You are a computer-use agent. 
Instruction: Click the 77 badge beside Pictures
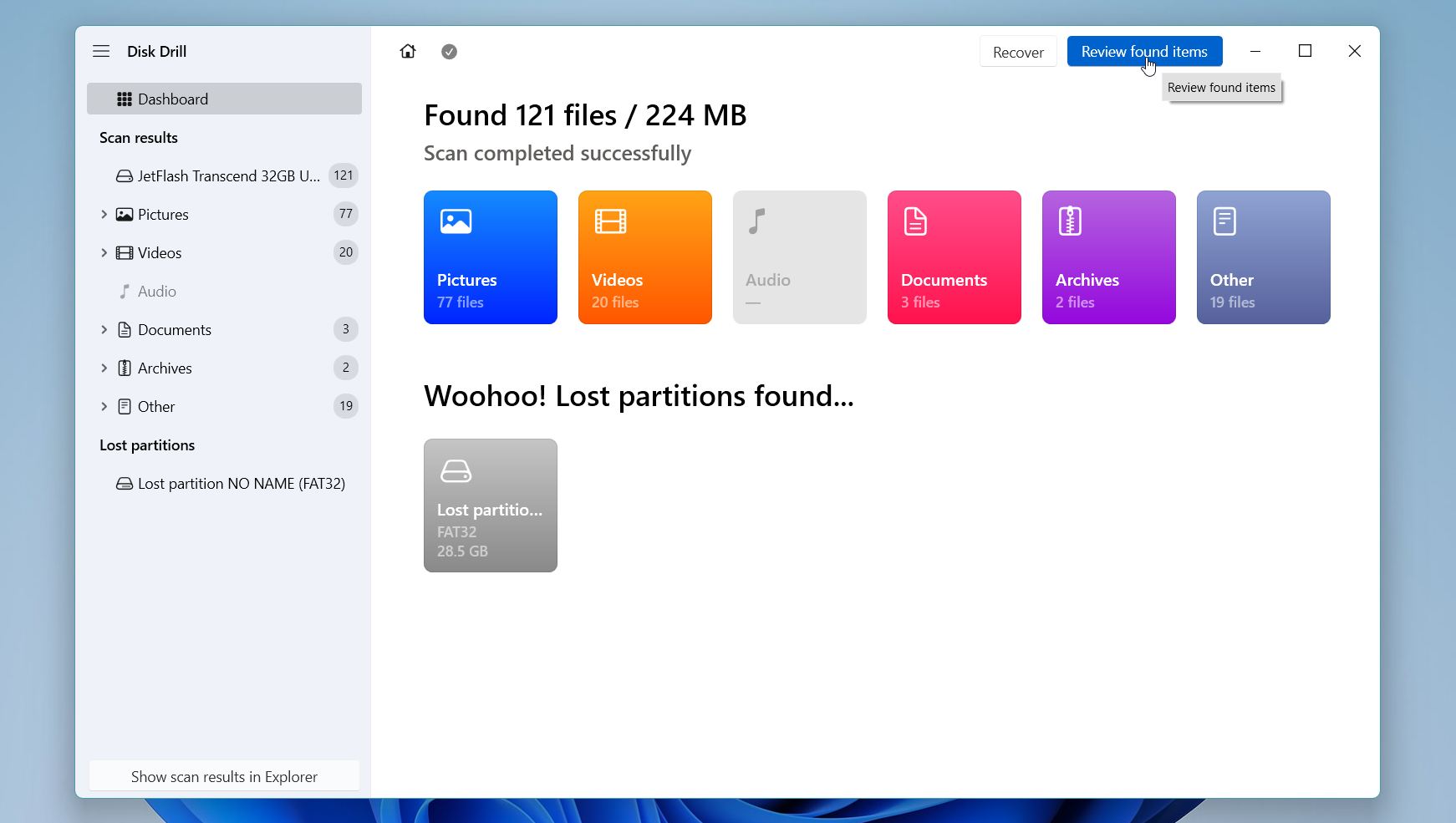346,214
